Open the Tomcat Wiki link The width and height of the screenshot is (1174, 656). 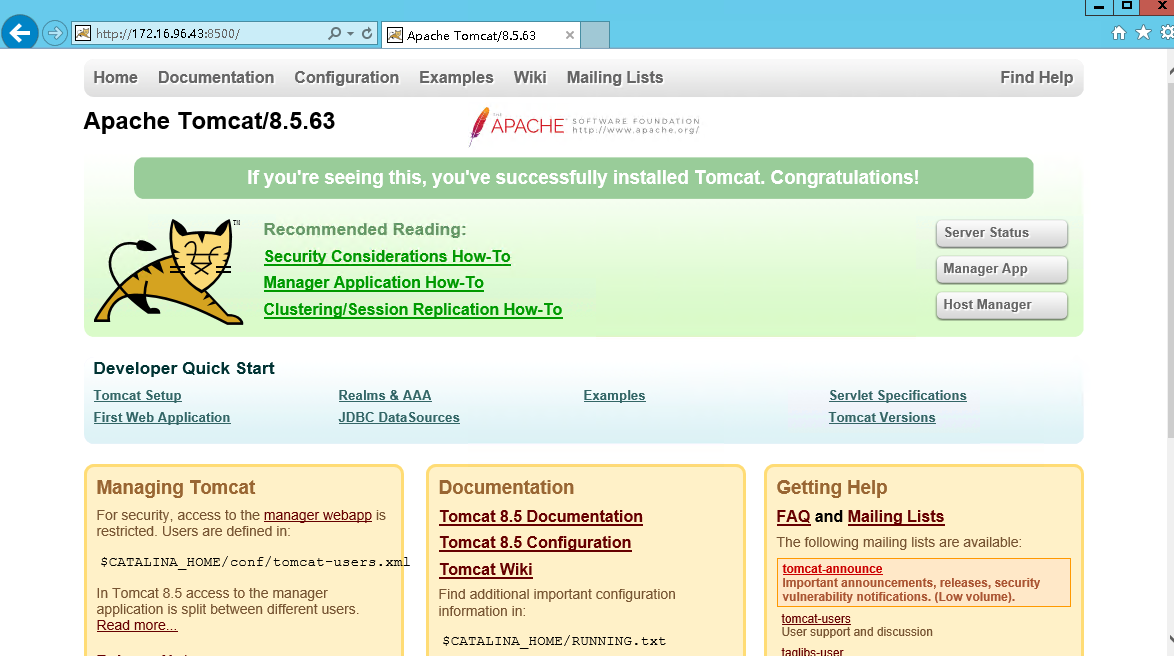pos(486,570)
